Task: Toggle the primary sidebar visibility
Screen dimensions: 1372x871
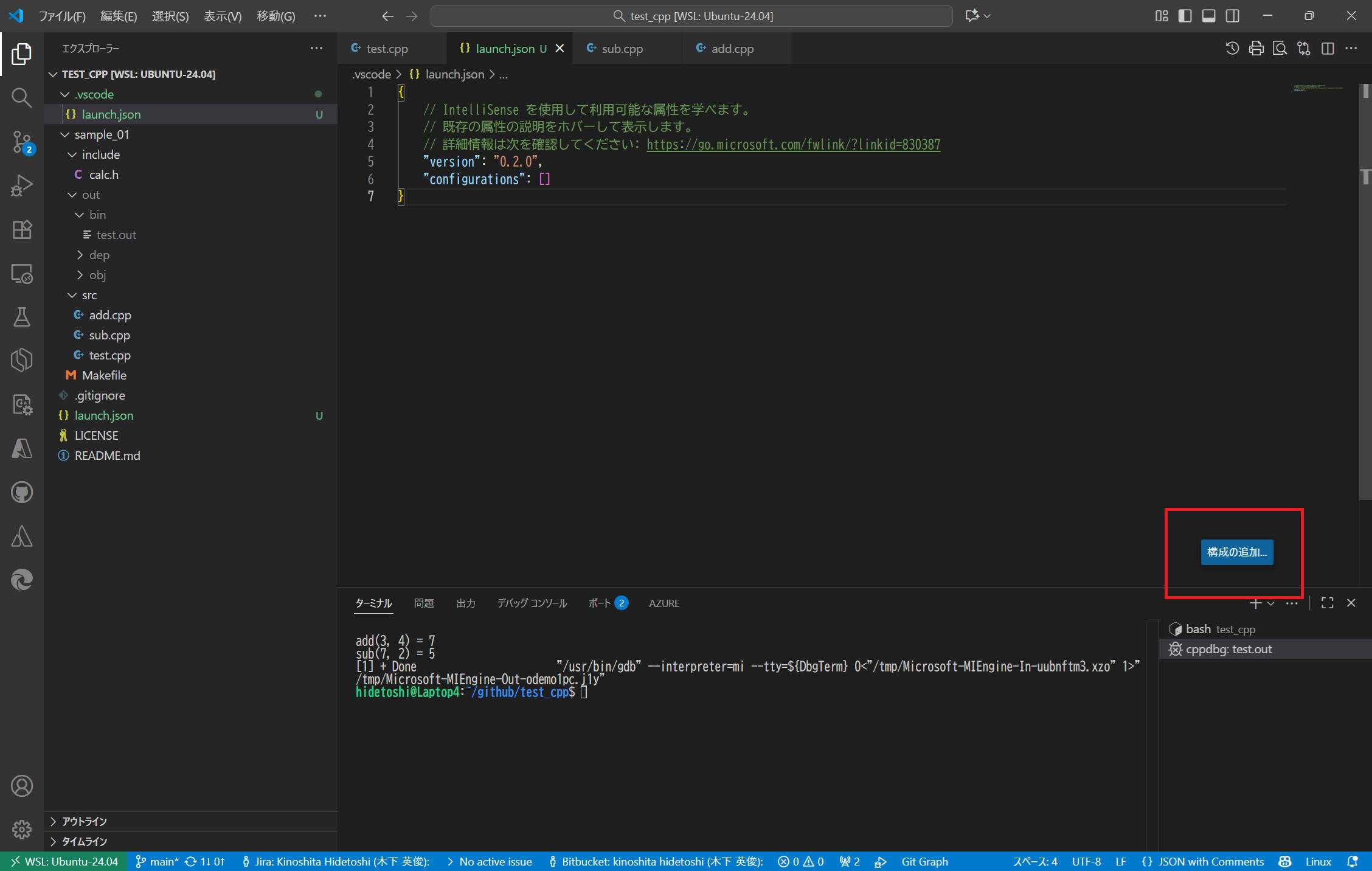Action: (1185, 16)
